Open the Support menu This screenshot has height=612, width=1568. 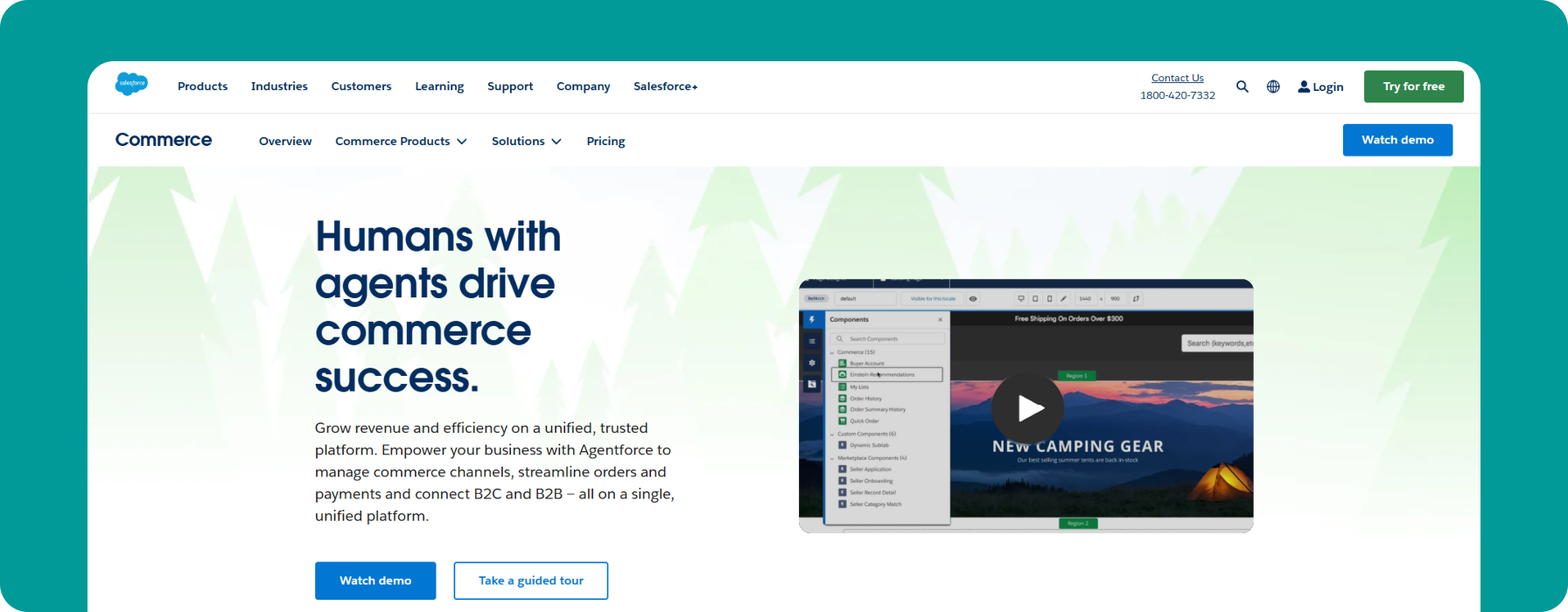[510, 87]
